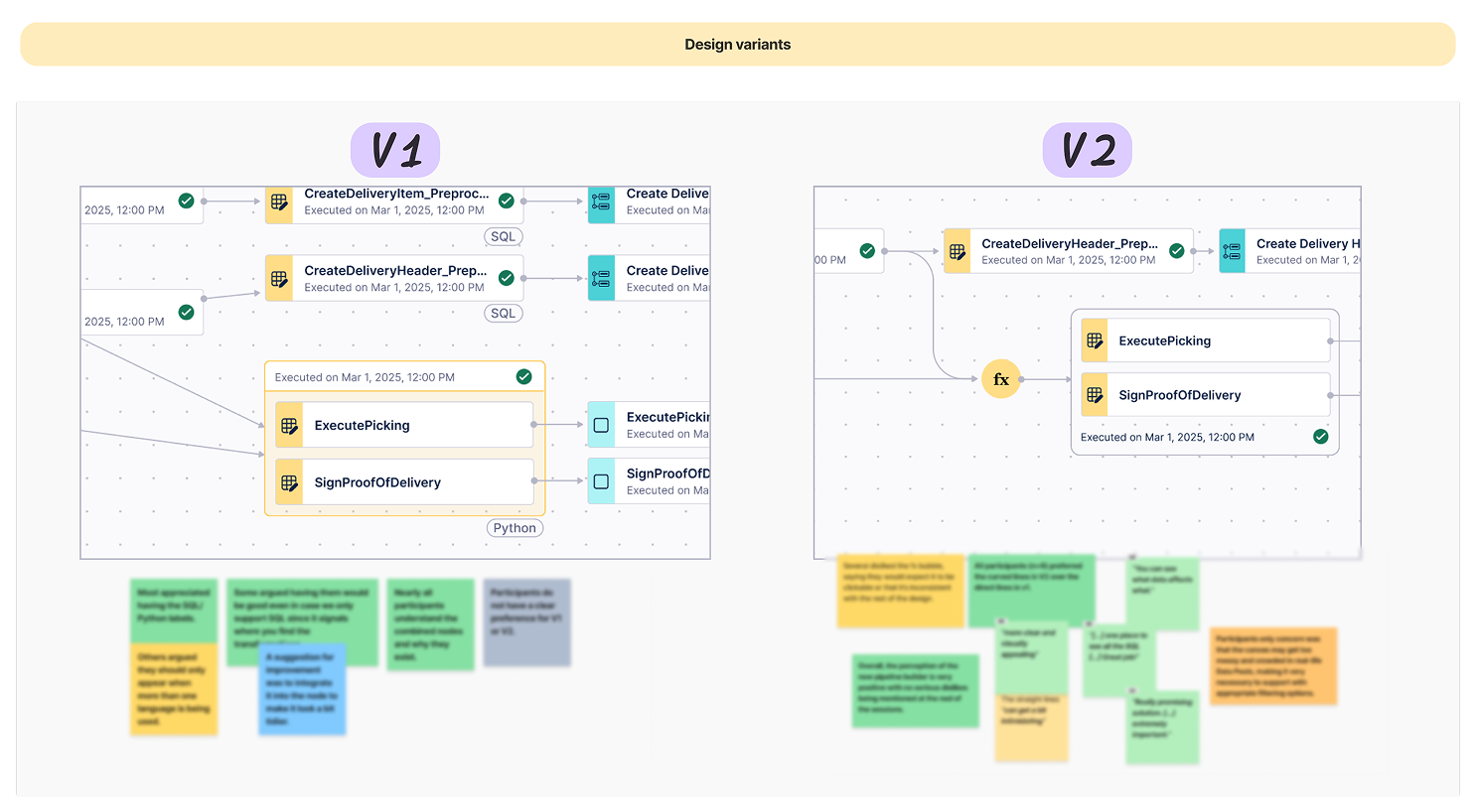Click the yellow sticky note below the V2 canvas
1476x812 pixels.
902,593
